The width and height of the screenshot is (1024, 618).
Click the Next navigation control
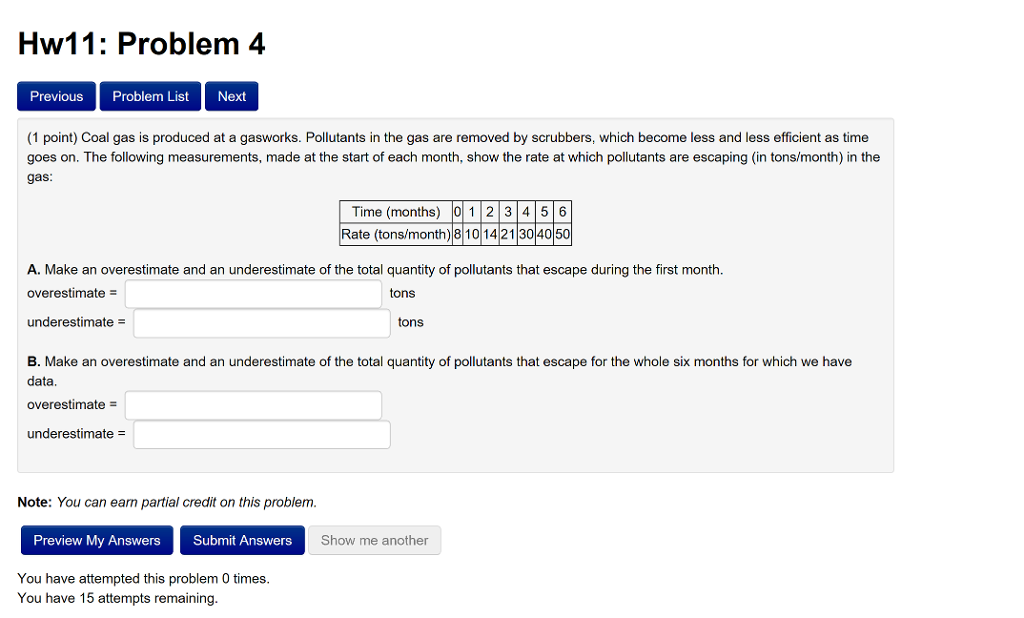pos(231,96)
